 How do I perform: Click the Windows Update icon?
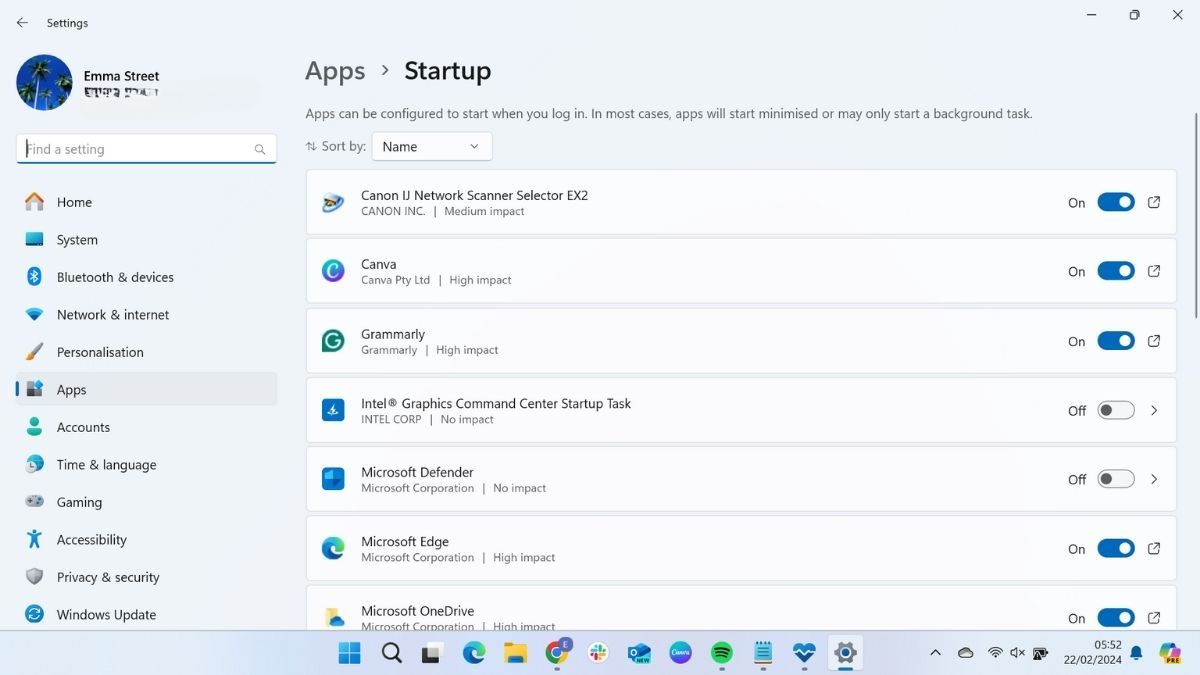point(34,614)
